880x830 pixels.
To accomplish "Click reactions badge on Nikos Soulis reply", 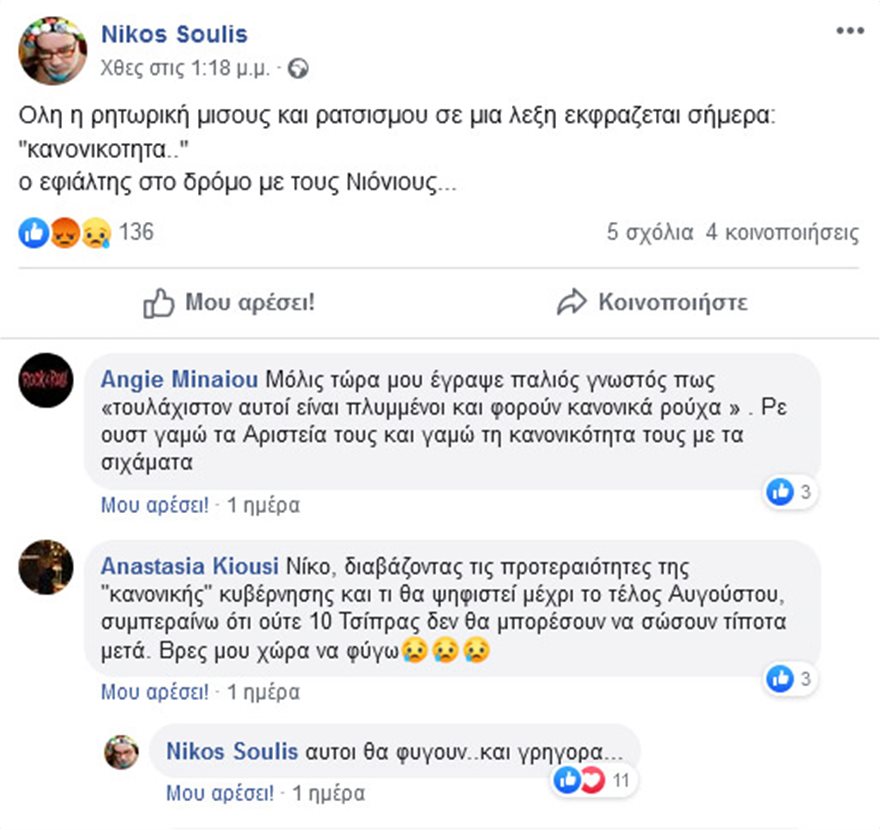I will coord(596,779).
